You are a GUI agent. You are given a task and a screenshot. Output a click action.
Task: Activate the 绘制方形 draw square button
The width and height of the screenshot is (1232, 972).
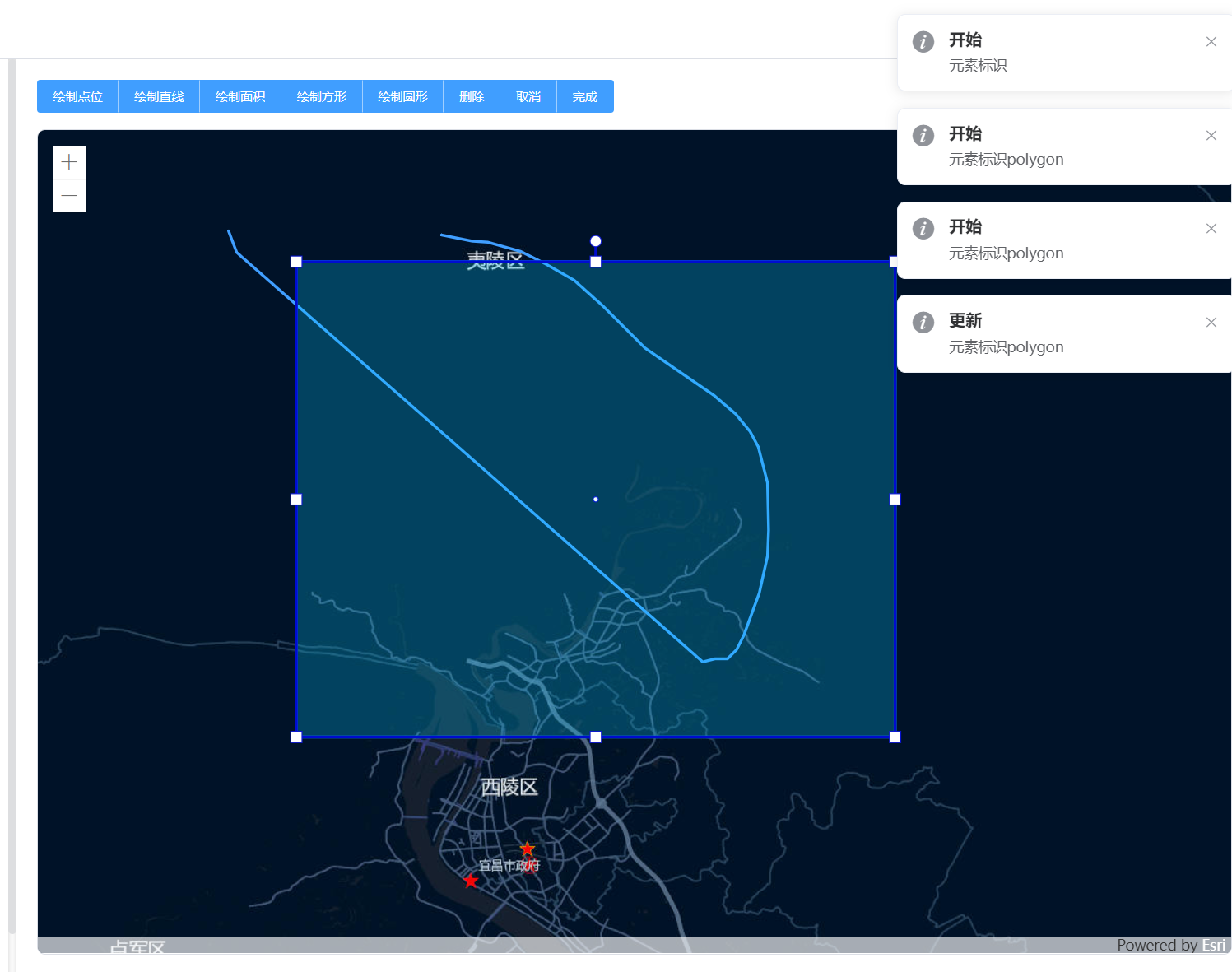pos(322,96)
